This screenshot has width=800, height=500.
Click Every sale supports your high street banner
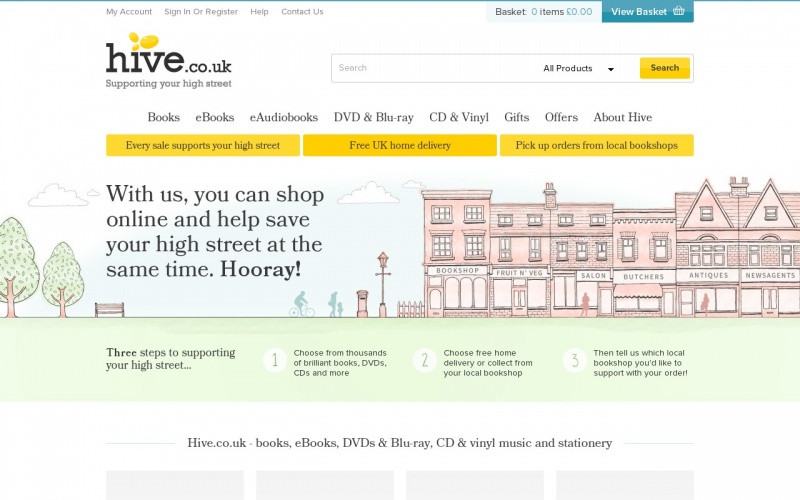pos(203,145)
